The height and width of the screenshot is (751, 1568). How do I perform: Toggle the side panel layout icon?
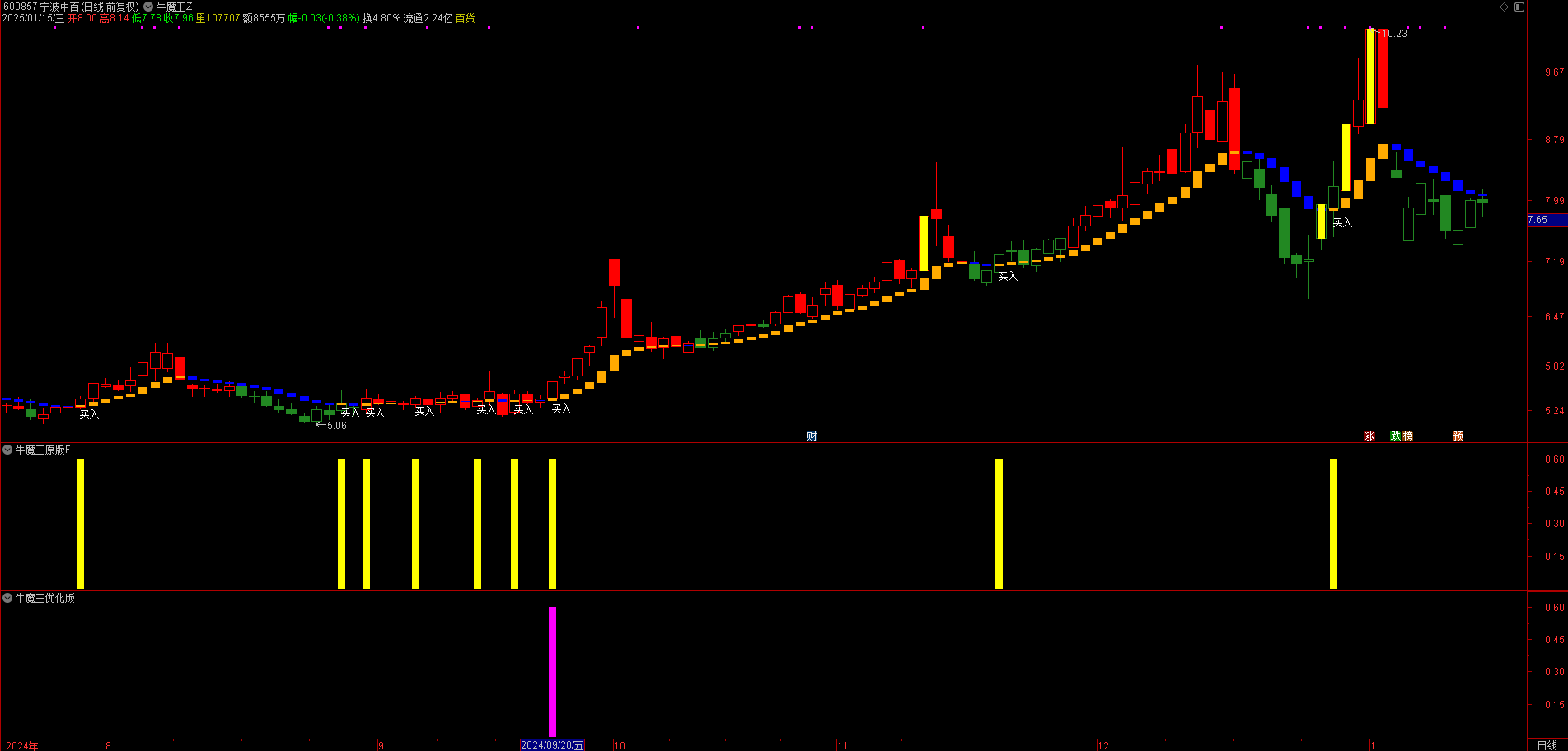[1519, 7]
